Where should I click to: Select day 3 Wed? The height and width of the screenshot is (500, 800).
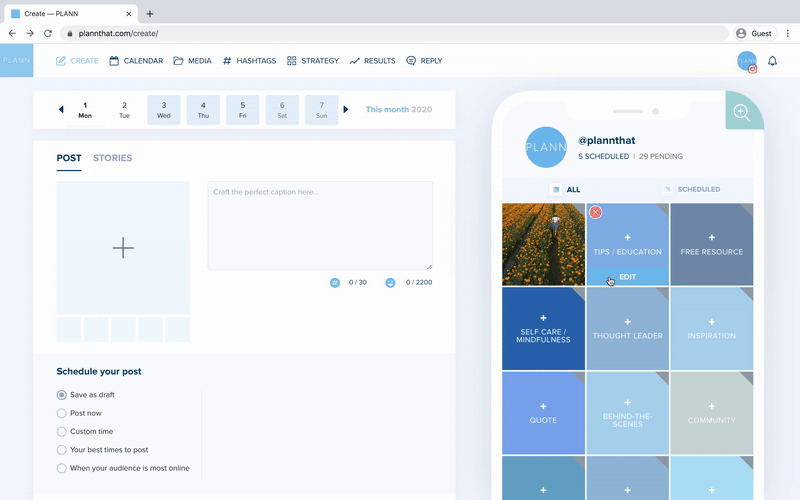pyautogui.click(x=164, y=110)
